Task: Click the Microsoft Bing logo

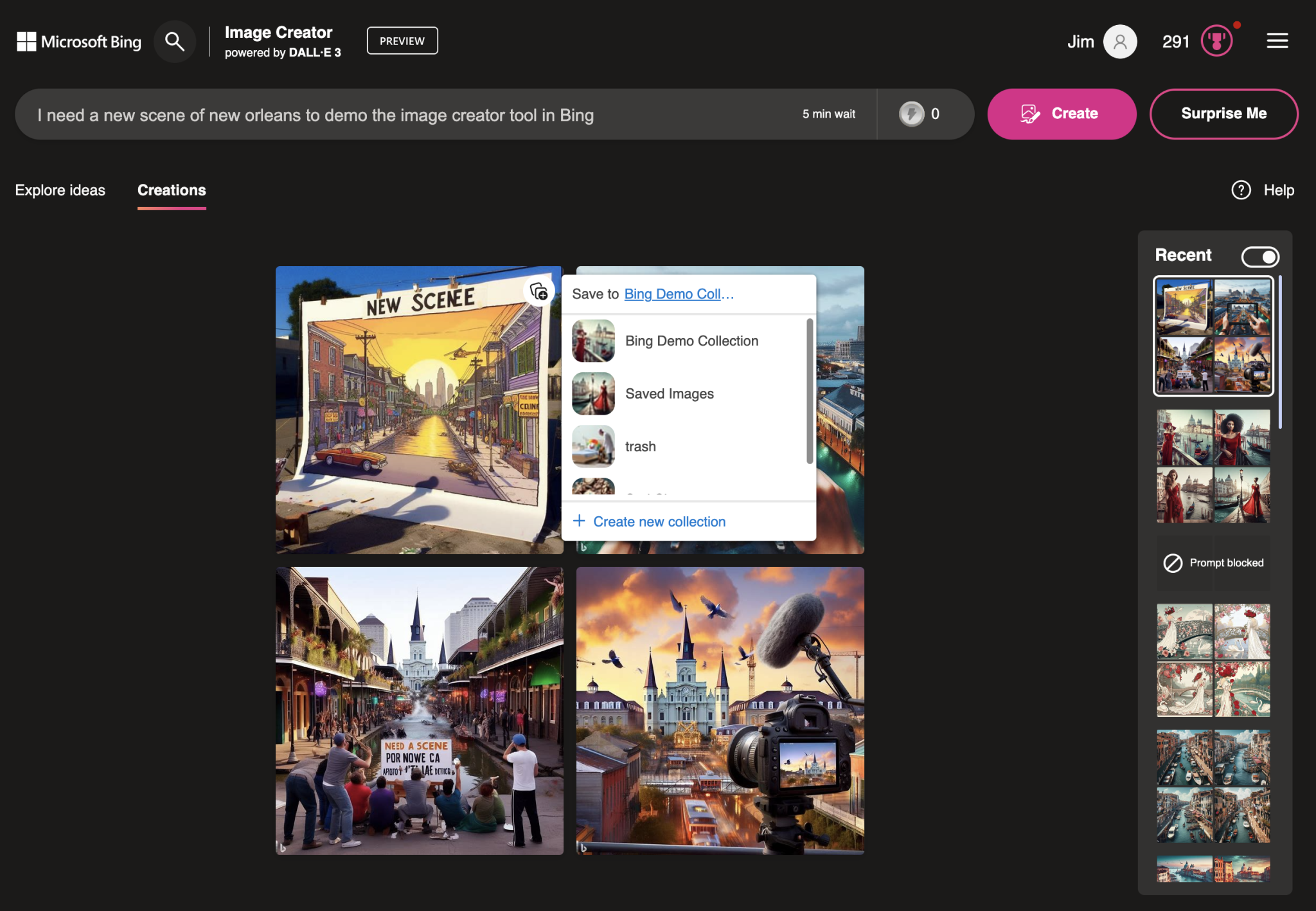Action: click(x=78, y=41)
